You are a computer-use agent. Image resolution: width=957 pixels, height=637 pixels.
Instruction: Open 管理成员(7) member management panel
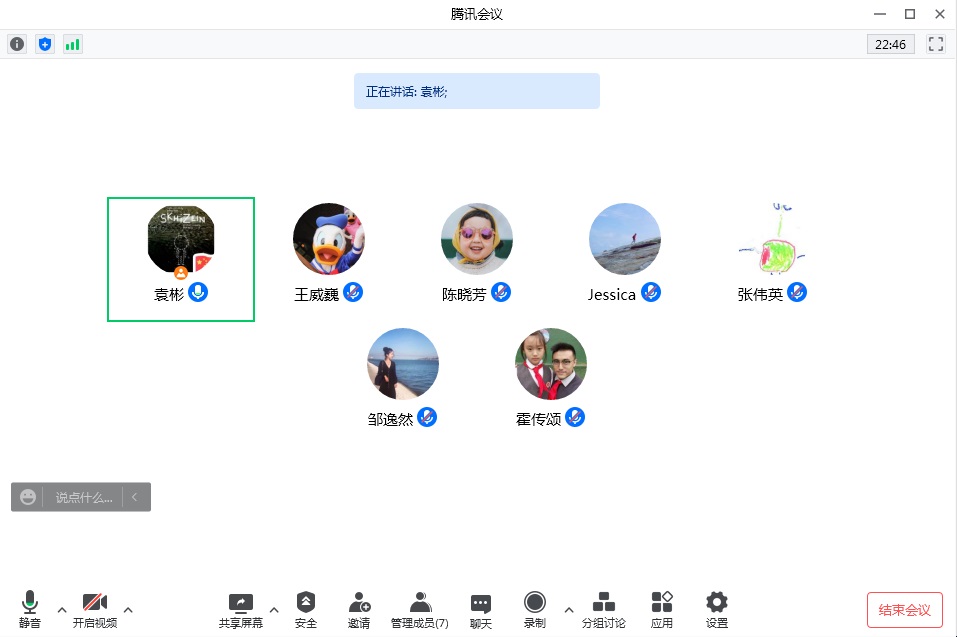click(x=420, y=609)
